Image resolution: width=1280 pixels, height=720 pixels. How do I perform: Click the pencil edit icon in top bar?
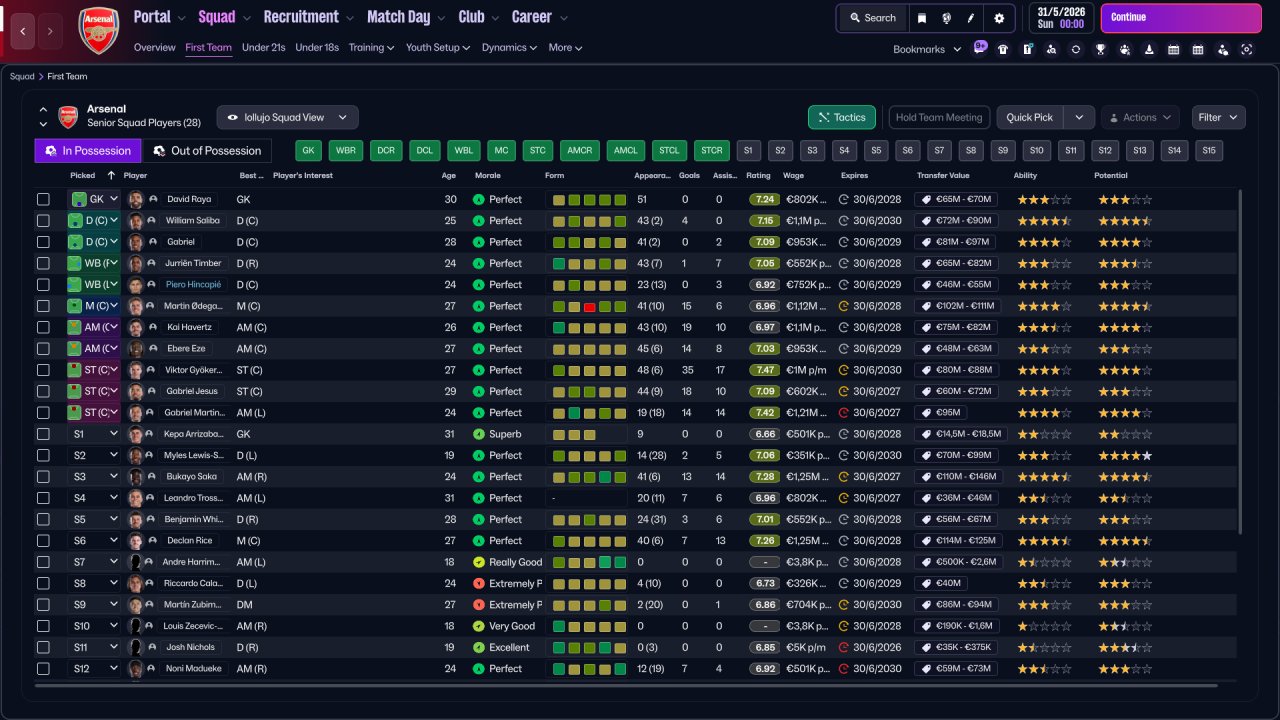pyautogui.click(x=970, y=18)
